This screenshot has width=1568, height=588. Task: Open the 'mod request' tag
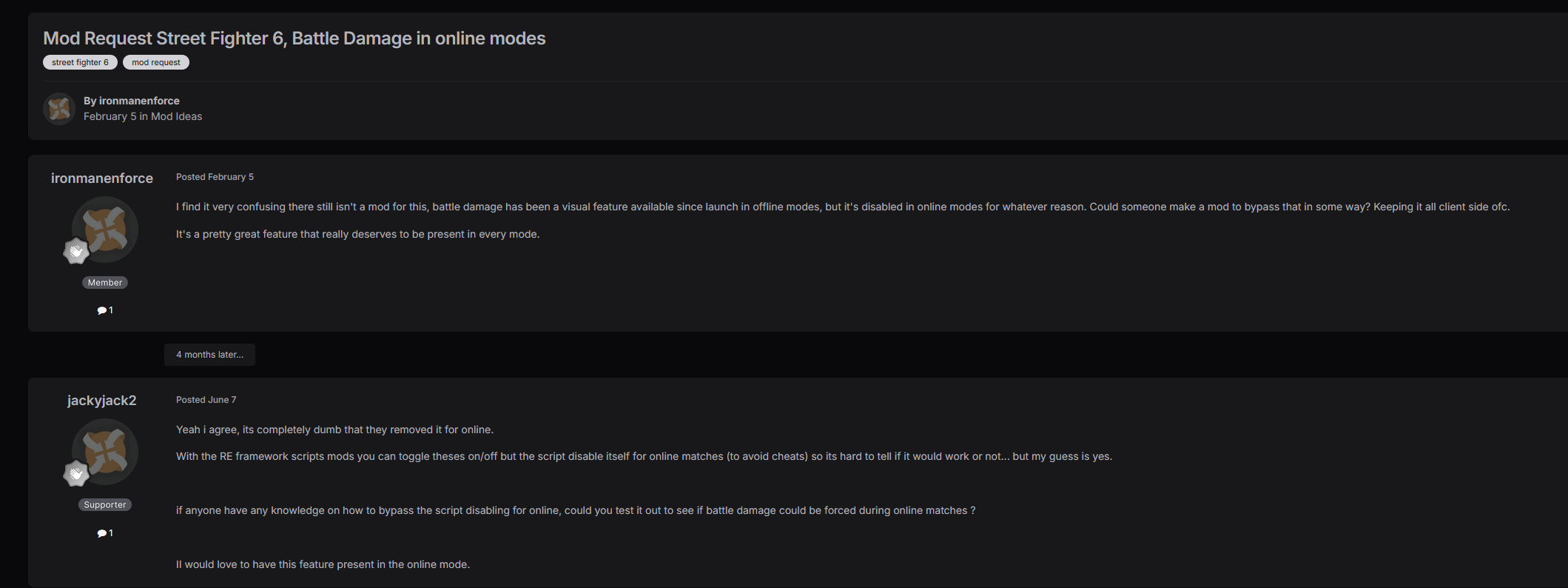(x=155, y=62)
